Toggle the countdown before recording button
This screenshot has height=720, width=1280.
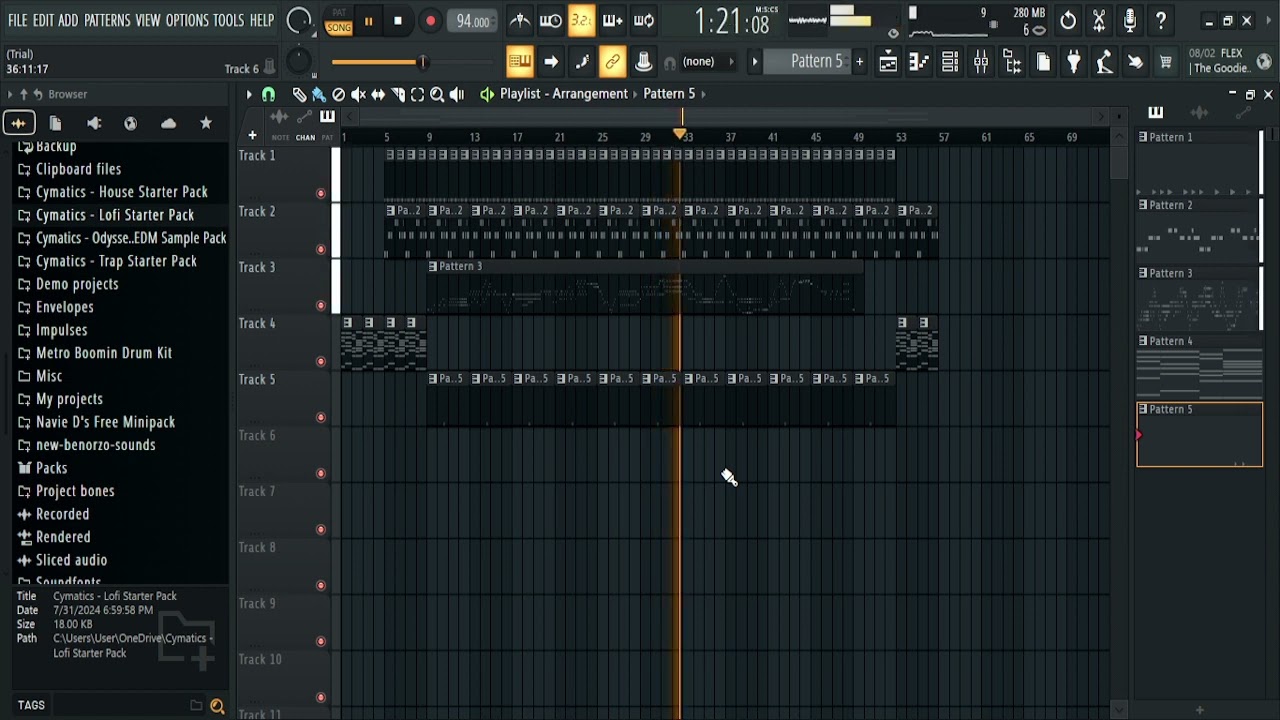click(581, 20)
